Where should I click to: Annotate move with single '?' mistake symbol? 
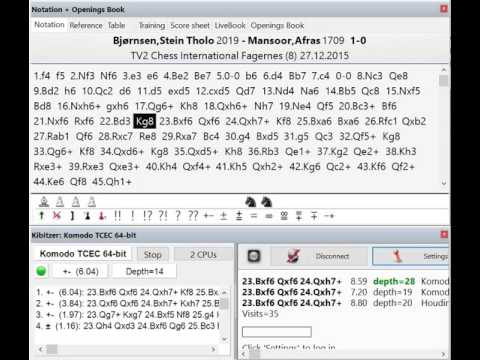tap(178, 215)
